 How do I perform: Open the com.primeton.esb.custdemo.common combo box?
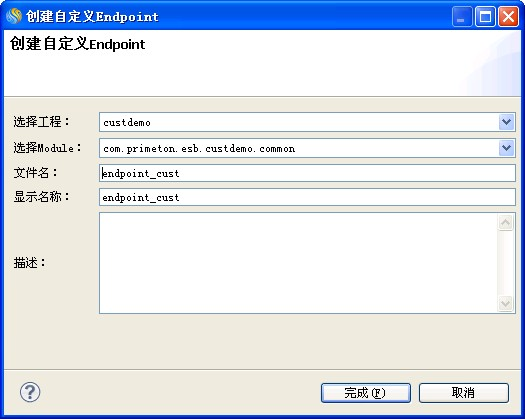[307, 148]
